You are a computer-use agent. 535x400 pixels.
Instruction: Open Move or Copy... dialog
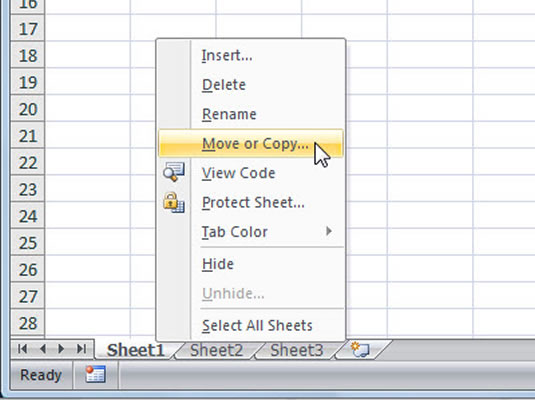point(251,143)
